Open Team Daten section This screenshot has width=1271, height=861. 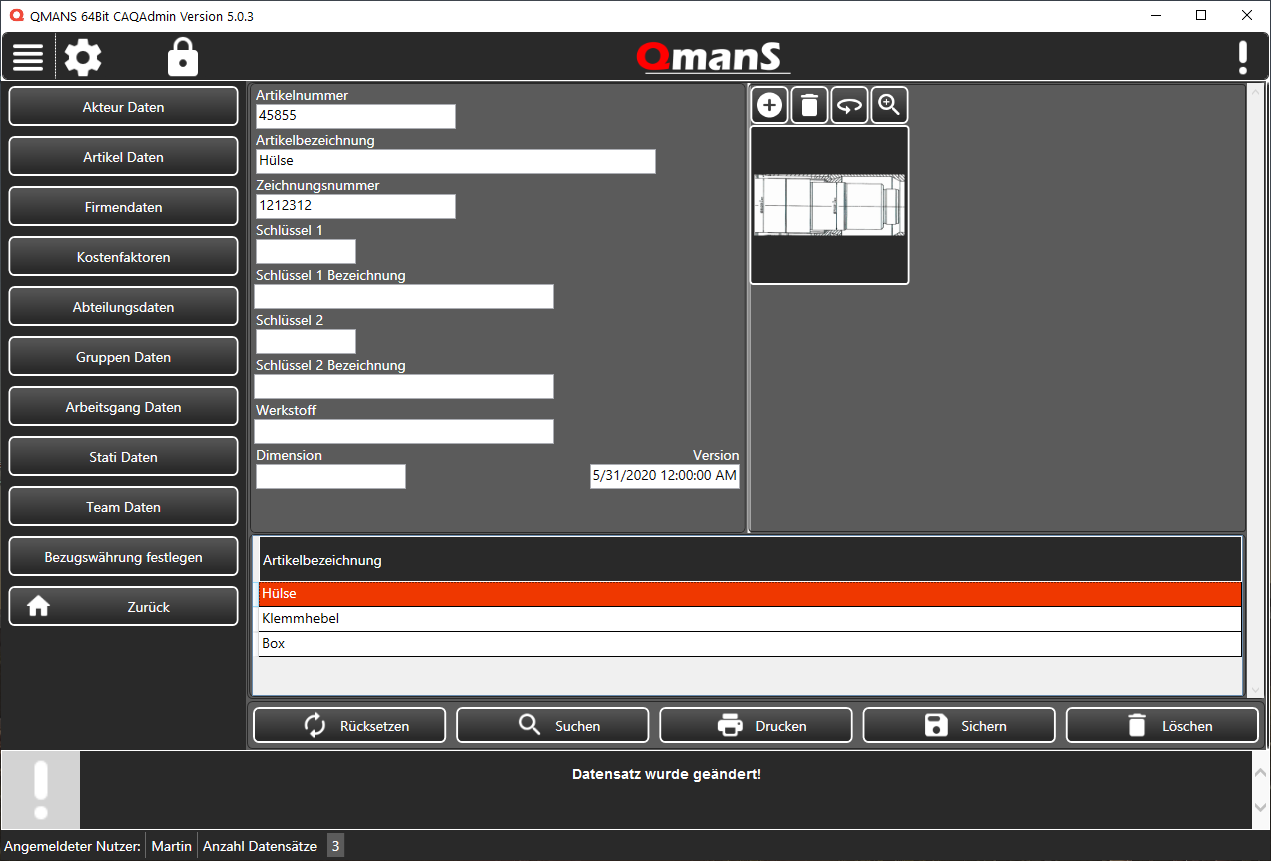(x=124, y=507)
